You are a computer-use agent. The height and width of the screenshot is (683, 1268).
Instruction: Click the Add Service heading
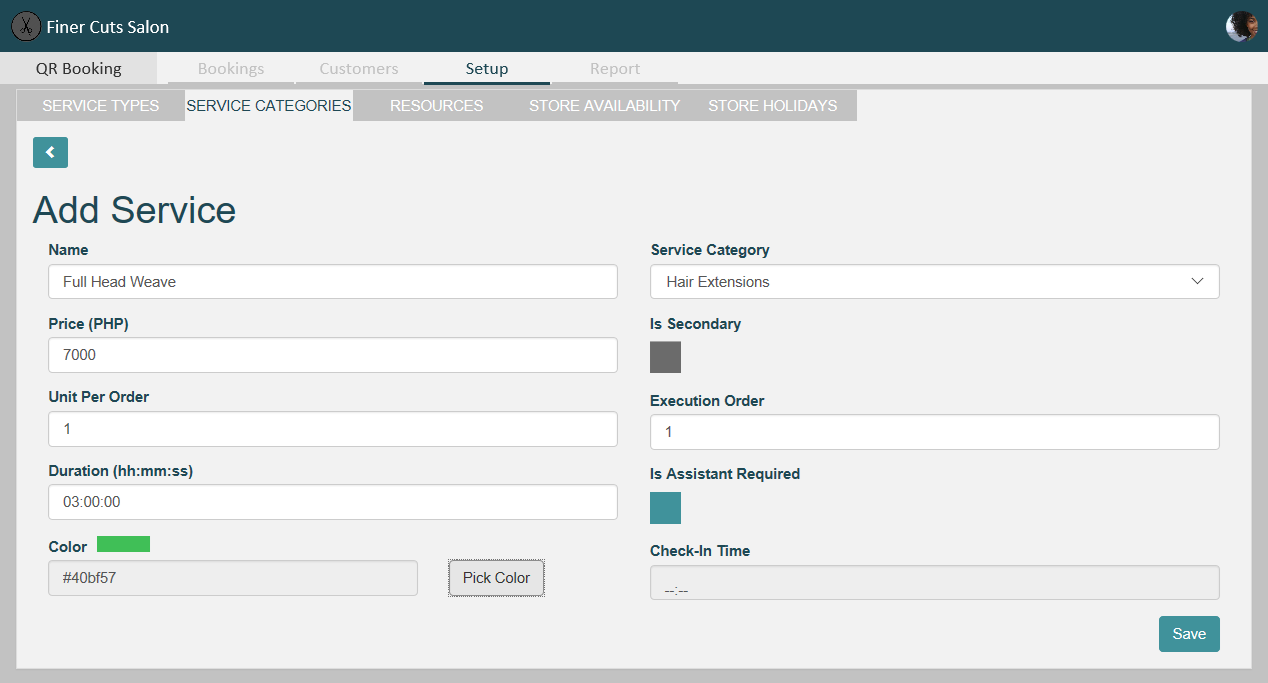pyautogui.click(x=135, y=210)
